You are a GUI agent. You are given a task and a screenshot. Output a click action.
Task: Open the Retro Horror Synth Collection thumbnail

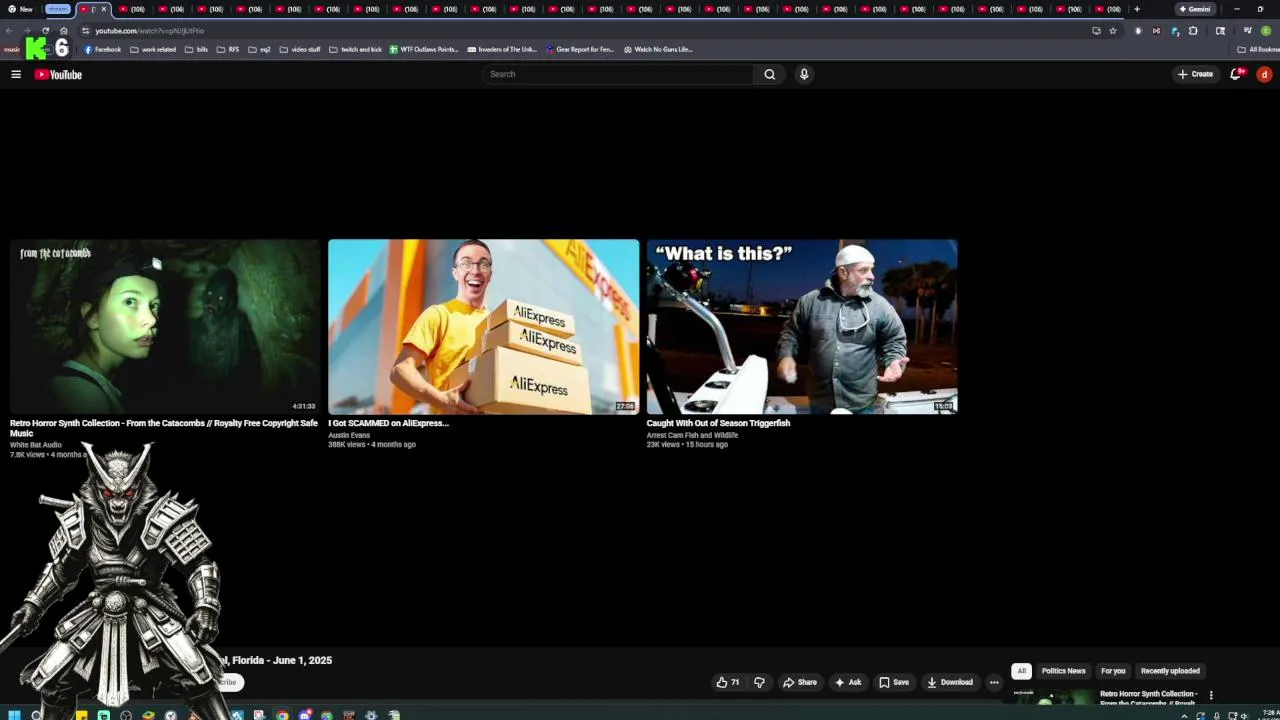[x=165, y=326]
